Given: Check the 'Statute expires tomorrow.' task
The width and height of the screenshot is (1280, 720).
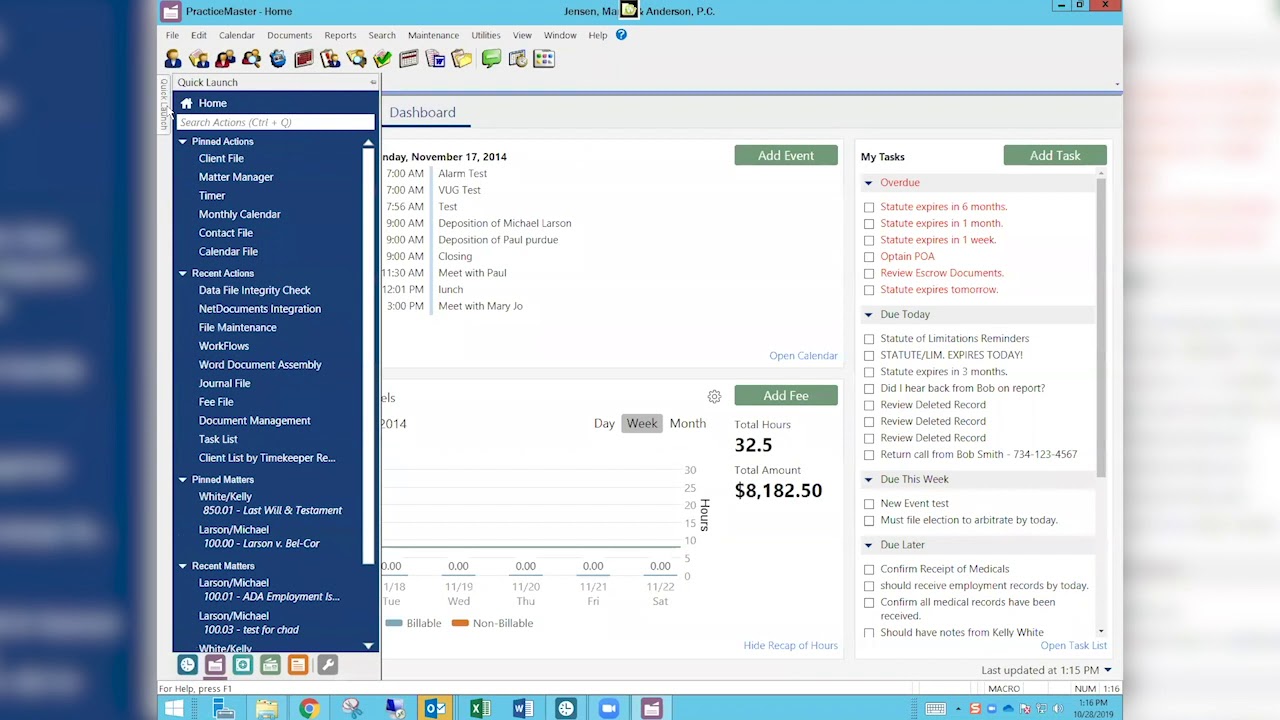Looking at the screenshot, I should 869,290.
